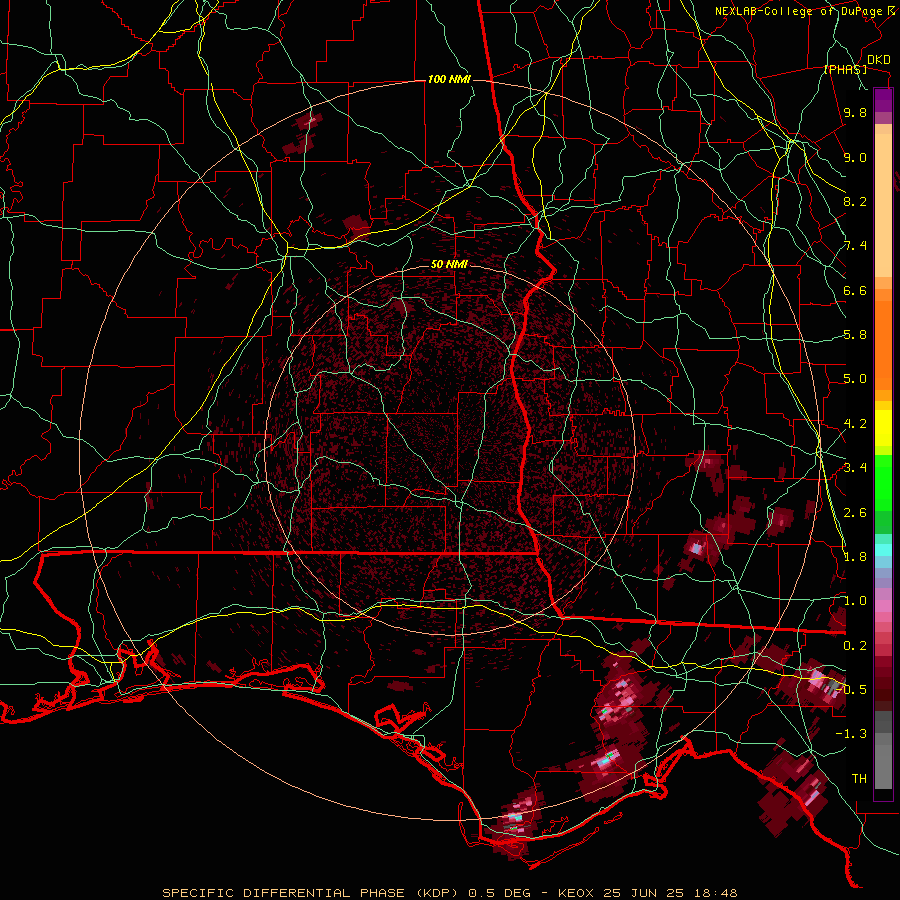Pick the orange segment of the color scale

[883, 344]
